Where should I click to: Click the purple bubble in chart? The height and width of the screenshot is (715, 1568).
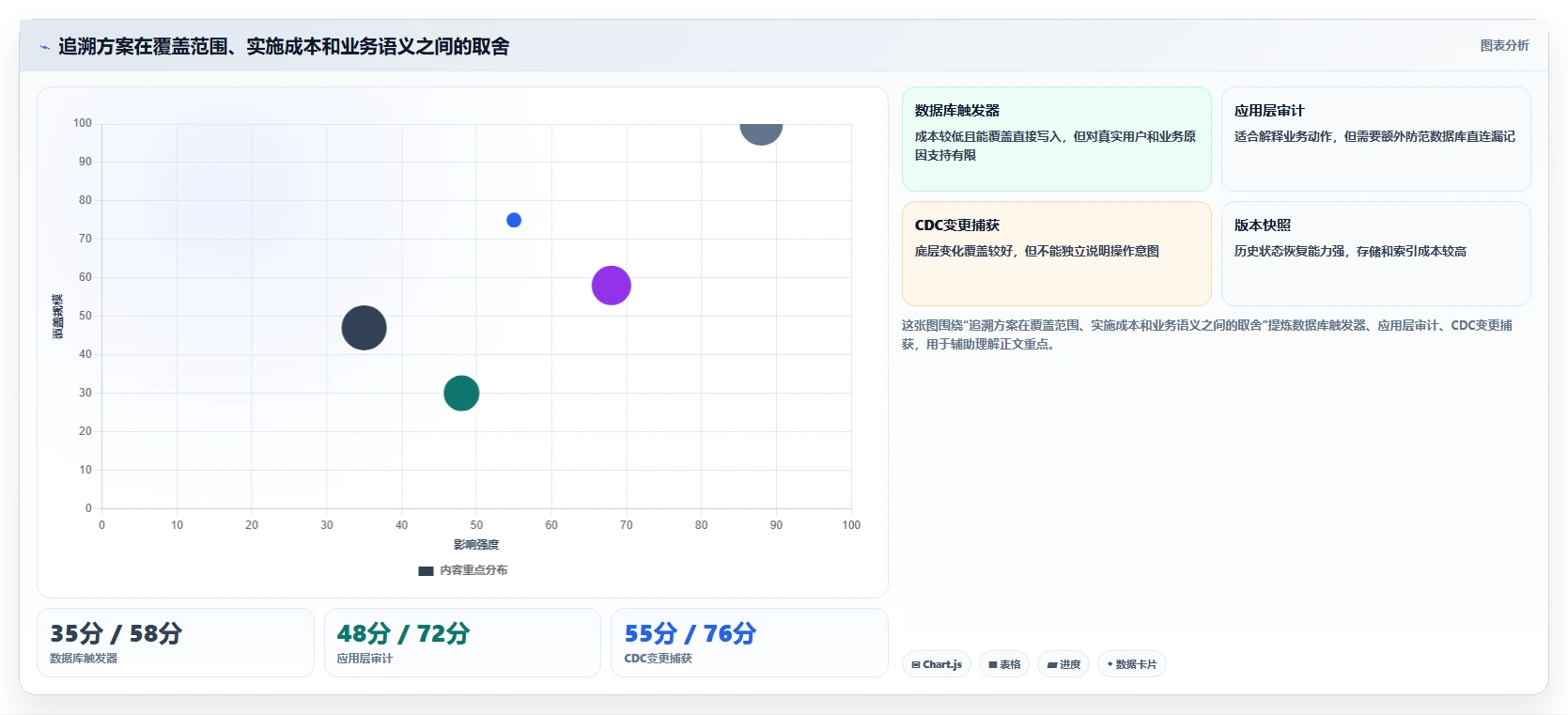click(611, 286)
